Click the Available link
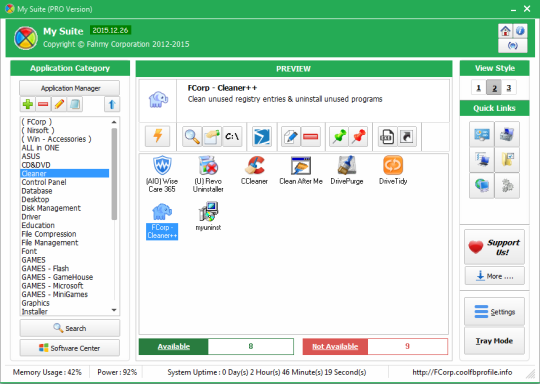This screenshot has width=540, height=384. 174,346
